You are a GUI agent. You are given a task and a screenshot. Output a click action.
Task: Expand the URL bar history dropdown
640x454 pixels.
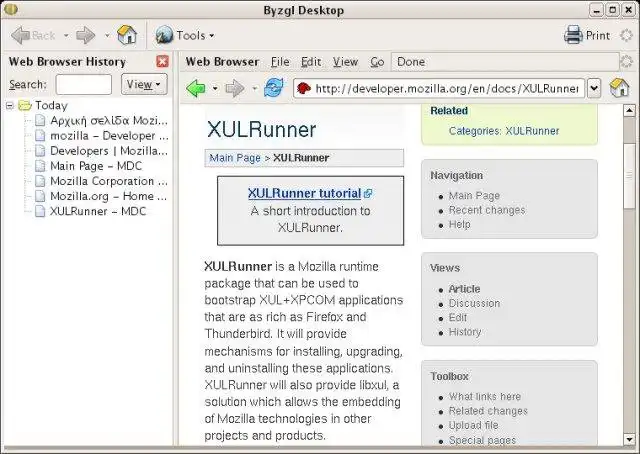[x=594, y=88]
